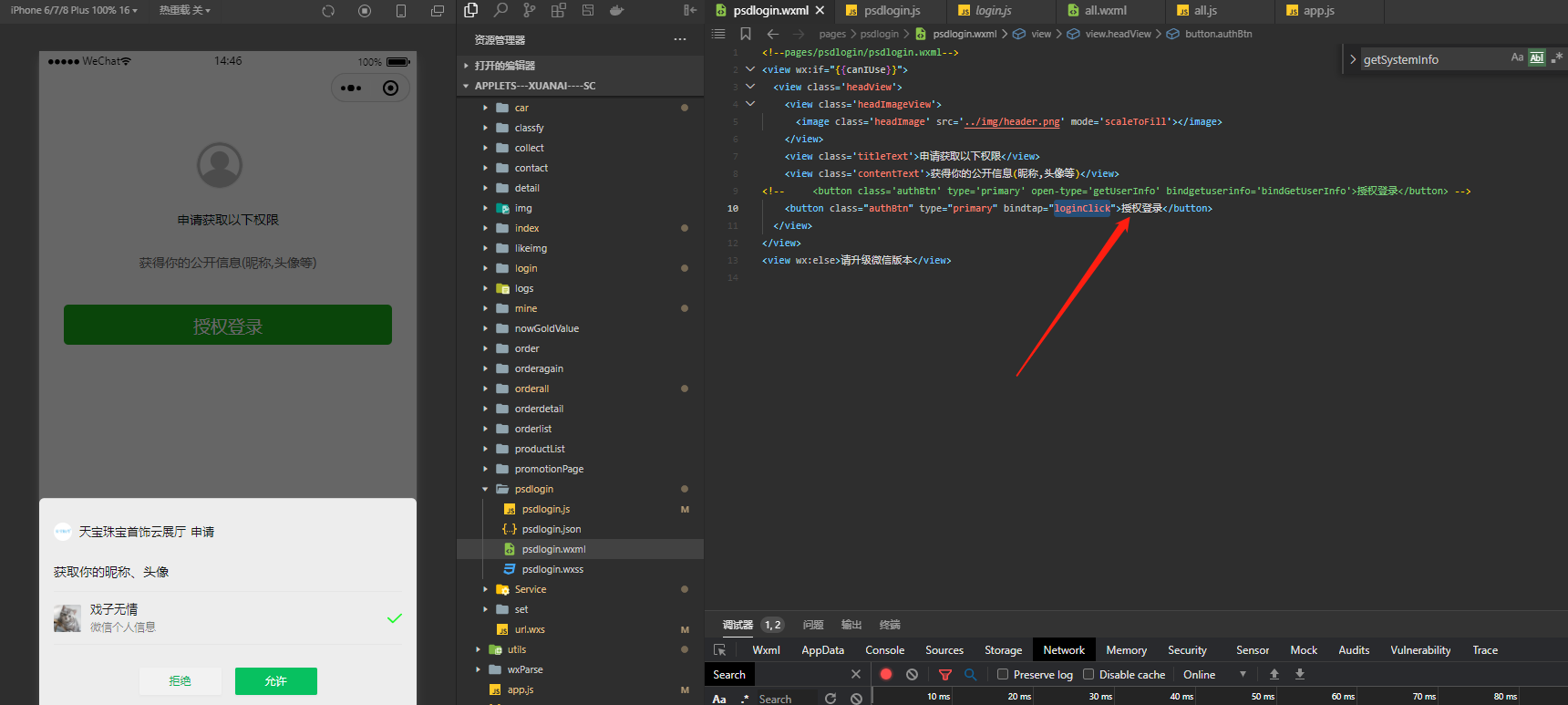Collapse the APPLETS---XUANAI----SC project root
Image resolution: width=1568 pixels, height=705 pixels.
tap(580, 85)
